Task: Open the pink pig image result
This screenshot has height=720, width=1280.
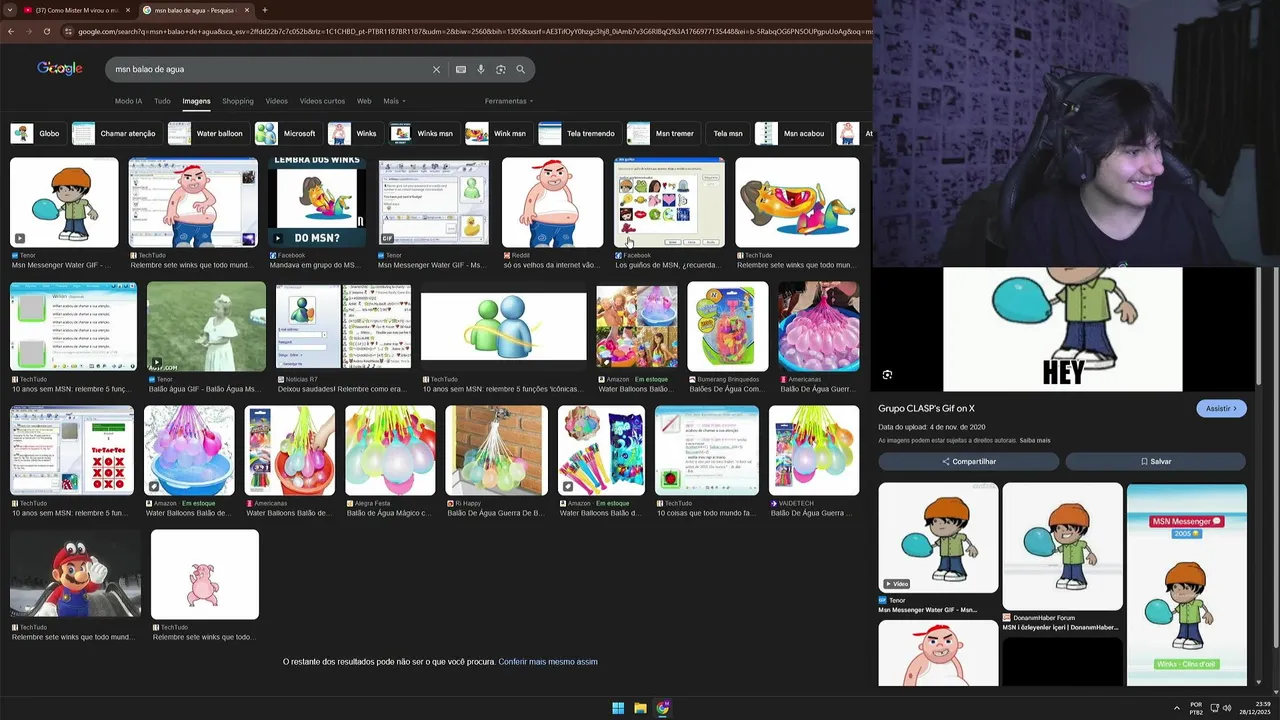Action: (x=205, y=574)
